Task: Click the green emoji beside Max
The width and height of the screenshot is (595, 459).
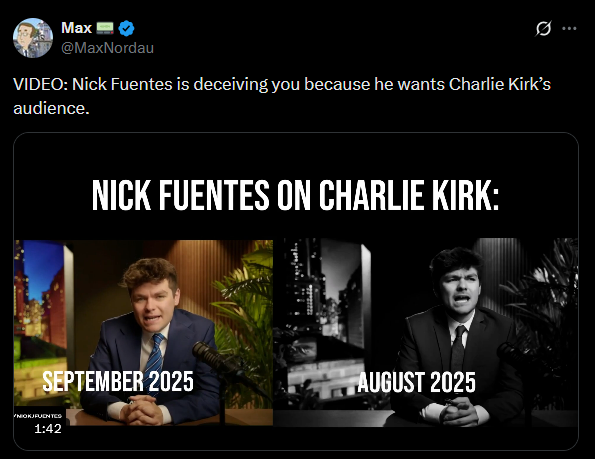Action: [105, 27]
